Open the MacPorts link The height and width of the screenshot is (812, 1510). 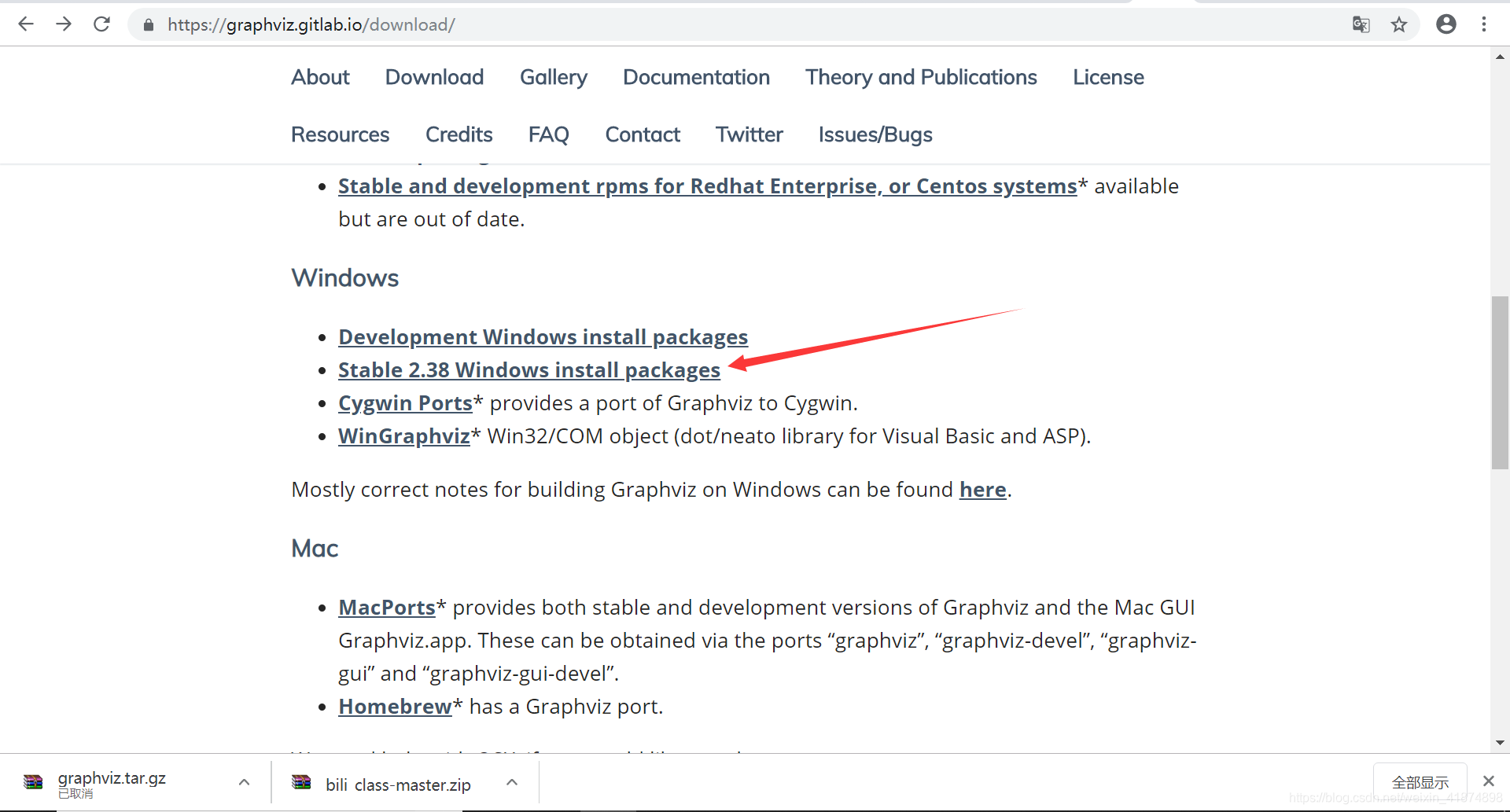386,608
